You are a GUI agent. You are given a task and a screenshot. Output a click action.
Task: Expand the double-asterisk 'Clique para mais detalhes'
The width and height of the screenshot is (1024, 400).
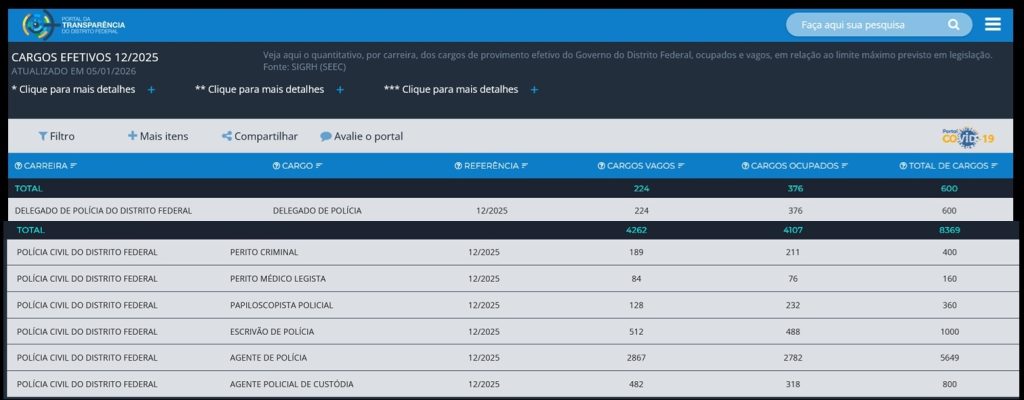click(x=340, y=90)
